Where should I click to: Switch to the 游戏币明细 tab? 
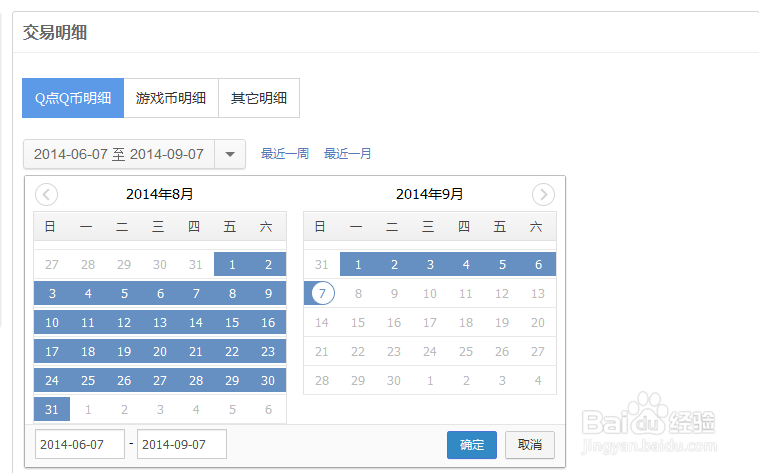coord(171,98)
